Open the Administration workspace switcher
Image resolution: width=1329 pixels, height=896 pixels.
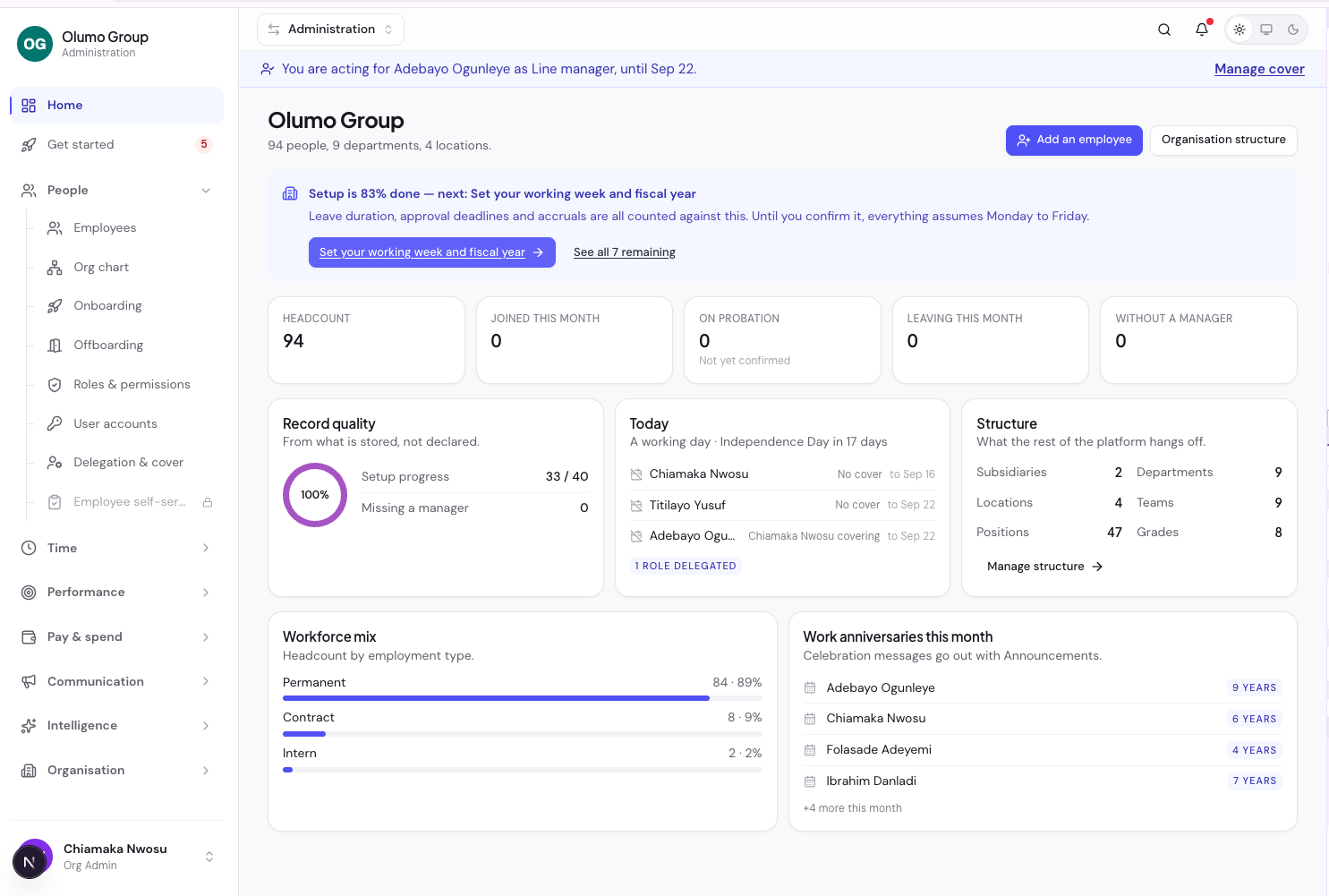point(330,30)
